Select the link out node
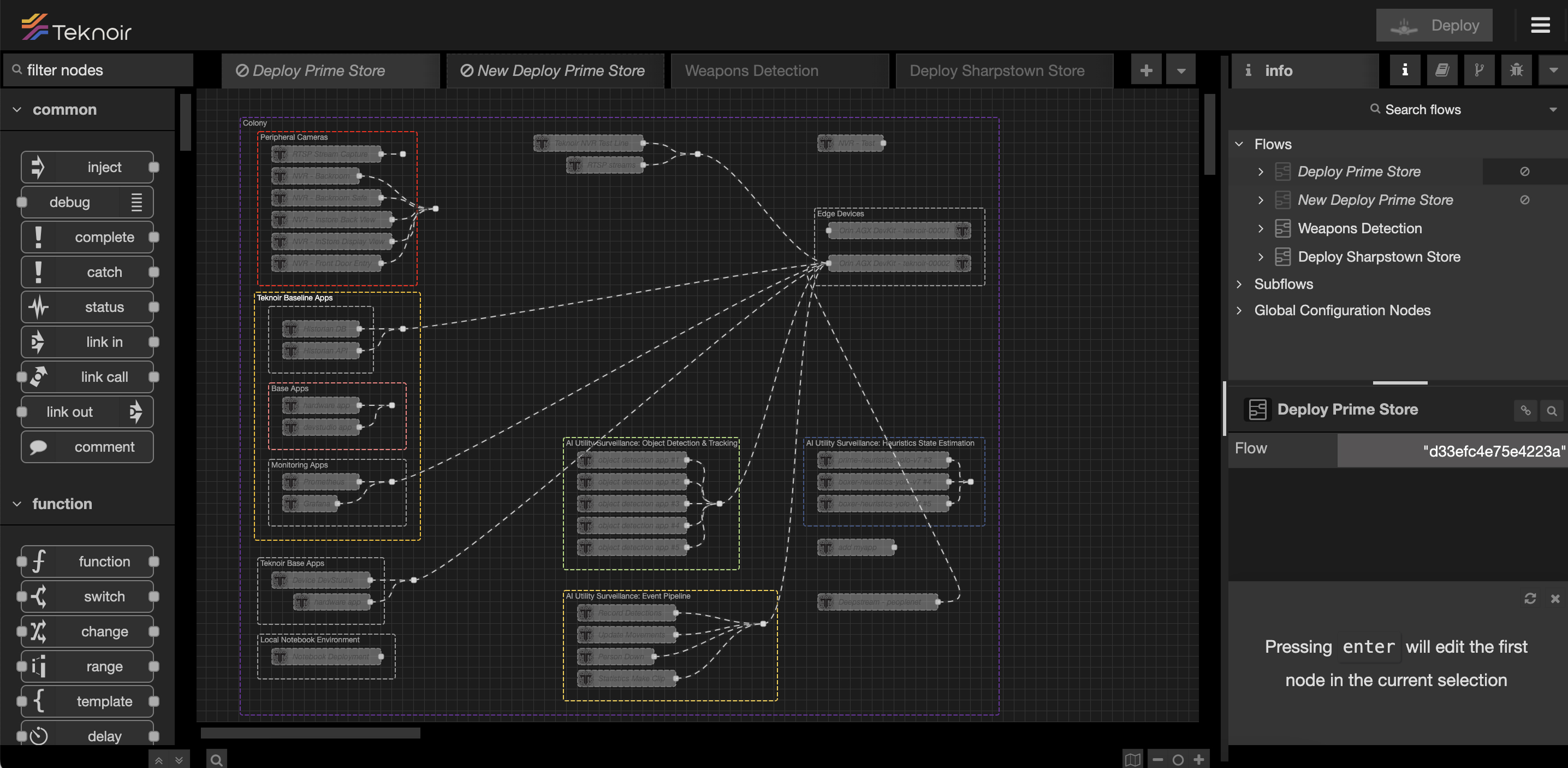This screenshot has height=768, width=1568. click(87, 412)
